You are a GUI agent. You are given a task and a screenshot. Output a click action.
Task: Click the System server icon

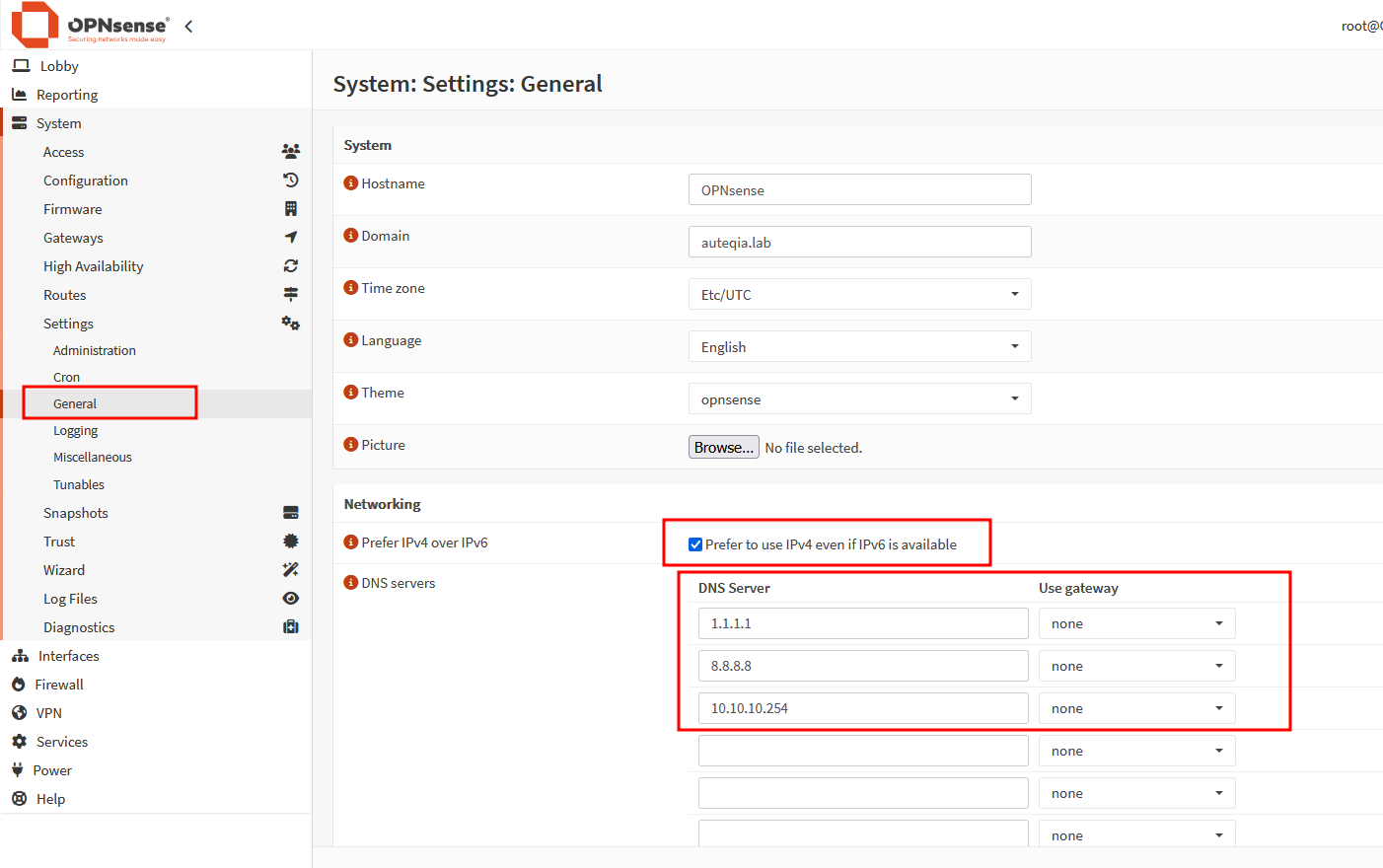click(19, 123)
